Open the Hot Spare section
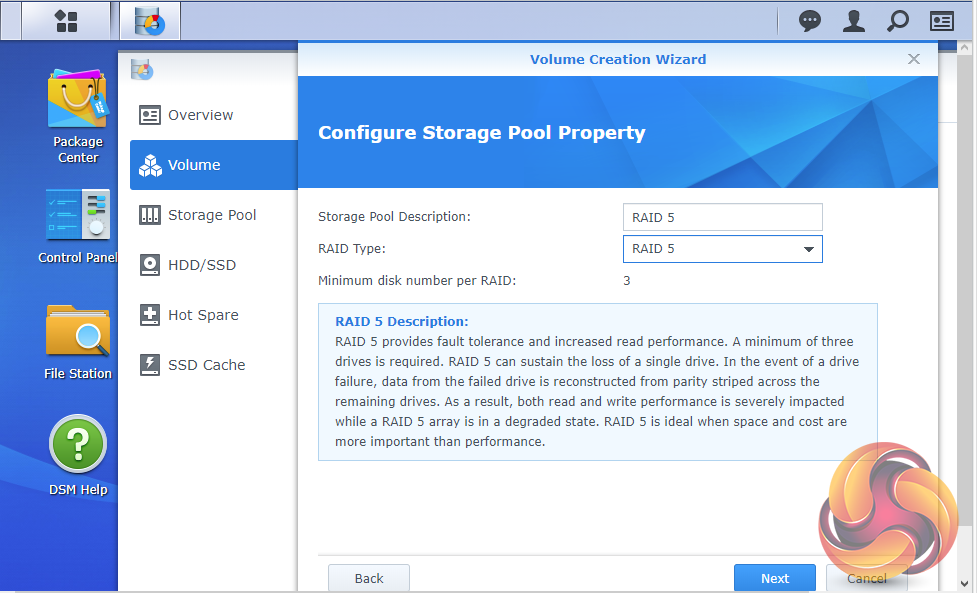Screen dimensions: 977x593 coord(203,315)
